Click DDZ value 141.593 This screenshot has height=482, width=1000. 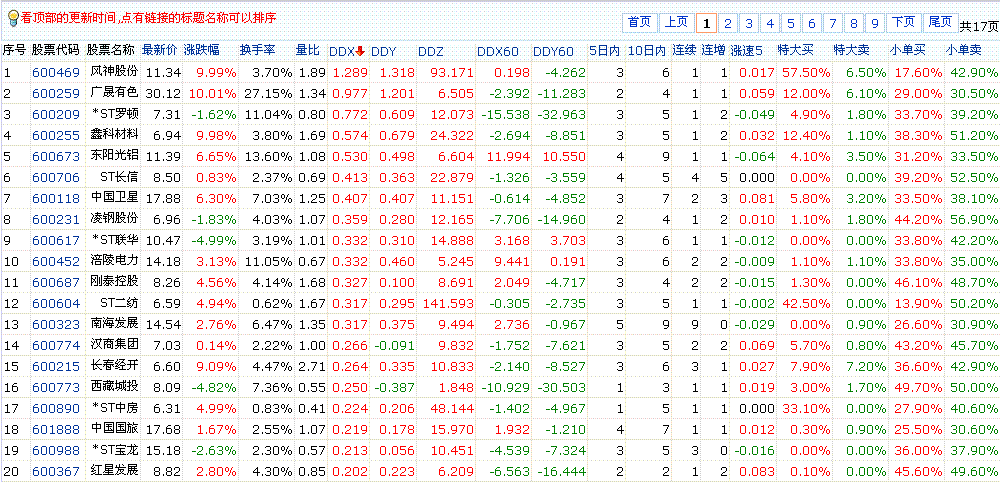[448, 304]
